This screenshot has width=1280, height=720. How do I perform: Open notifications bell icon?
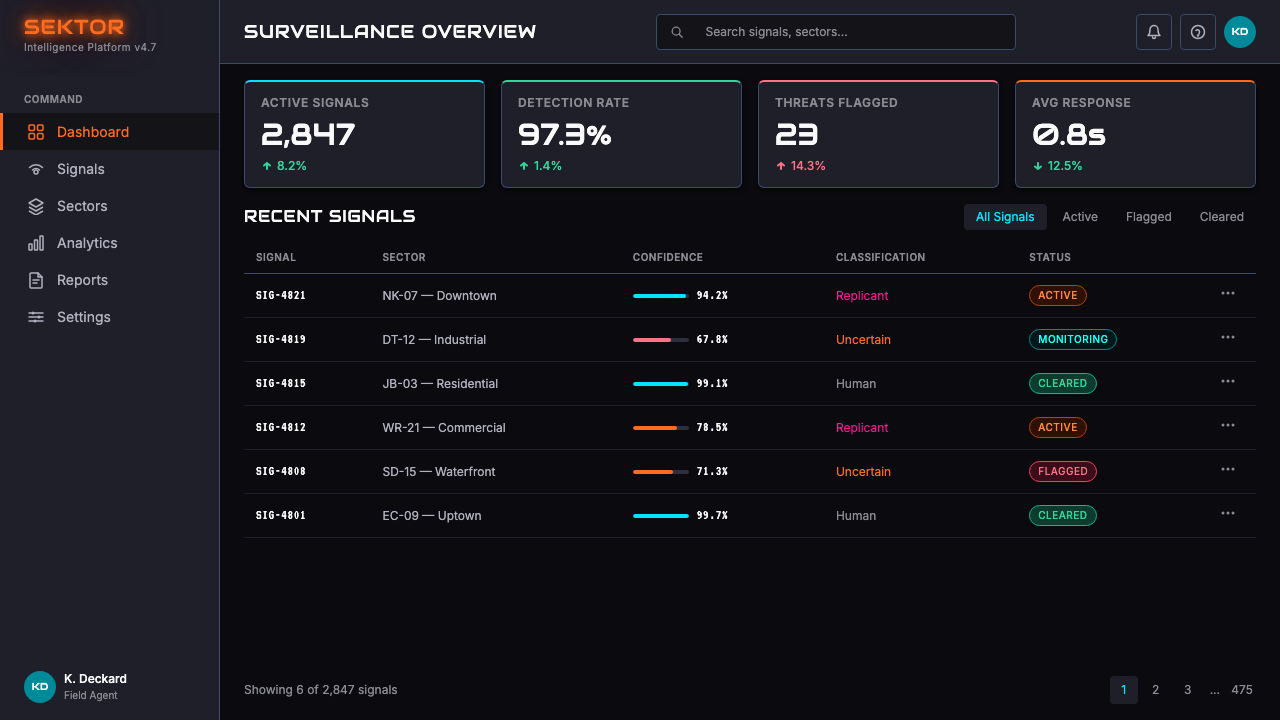point(1154,32)
